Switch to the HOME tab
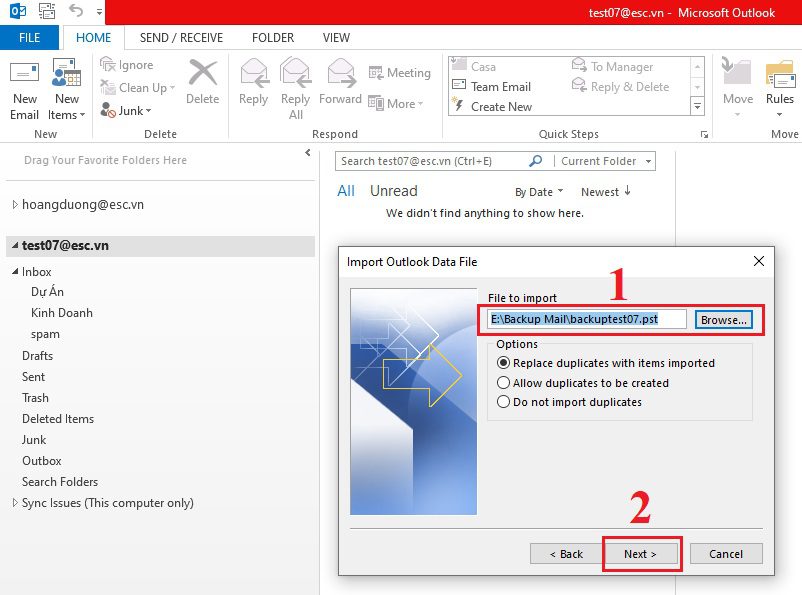The image size is (802, 595). point(93,38)
